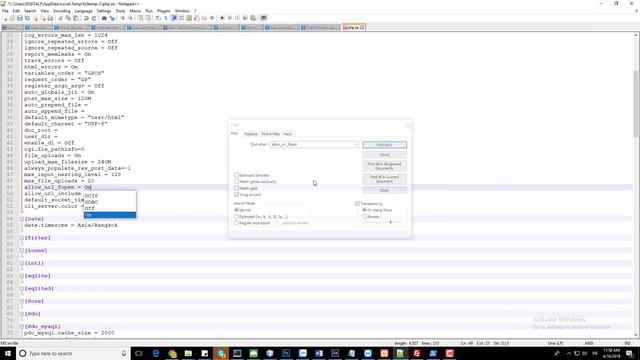Click the red Record Macro toolbar icon
Image resolution: width=640 pixels, height=360 pixels.
[x=222, y=18]
